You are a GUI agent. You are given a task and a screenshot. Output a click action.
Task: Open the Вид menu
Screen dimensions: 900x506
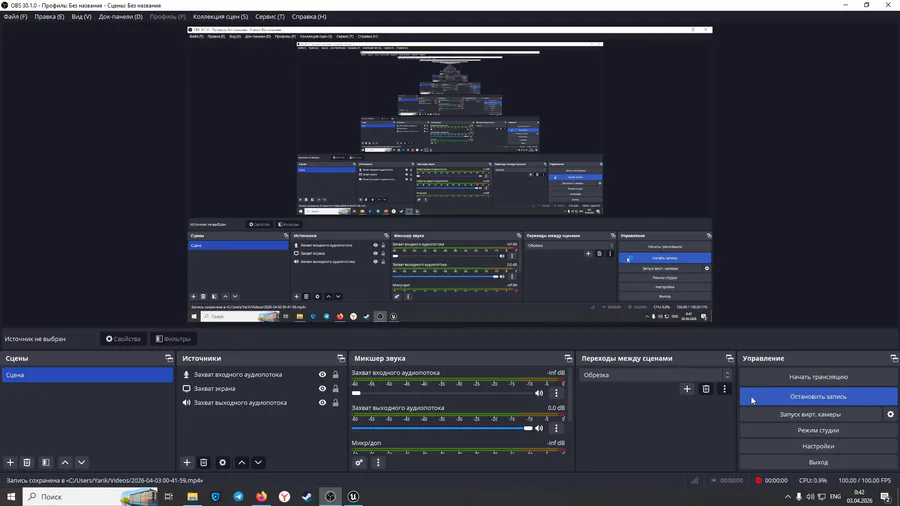point(81,17)
